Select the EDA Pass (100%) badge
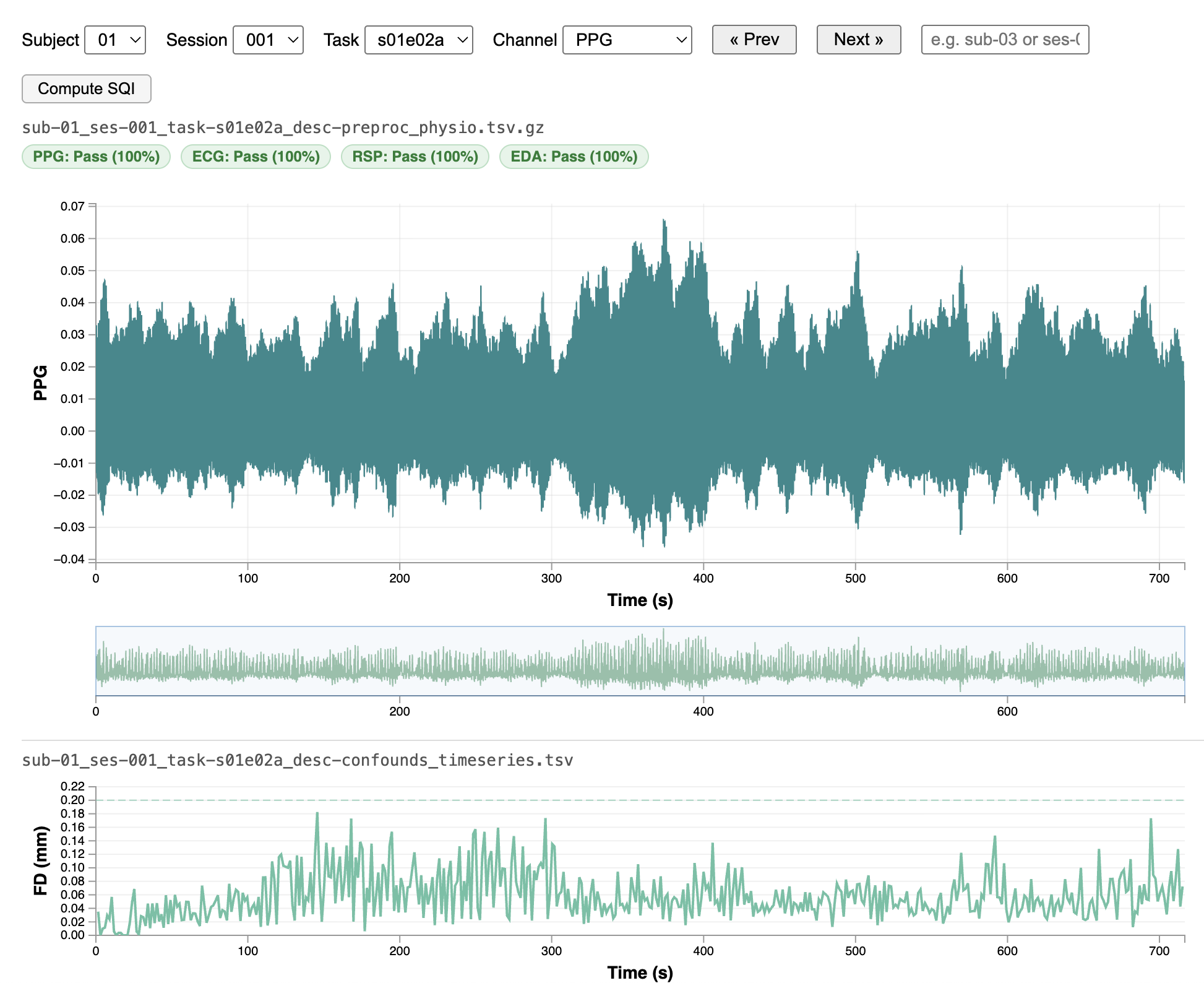1204x983 pixels. [574, 157]
